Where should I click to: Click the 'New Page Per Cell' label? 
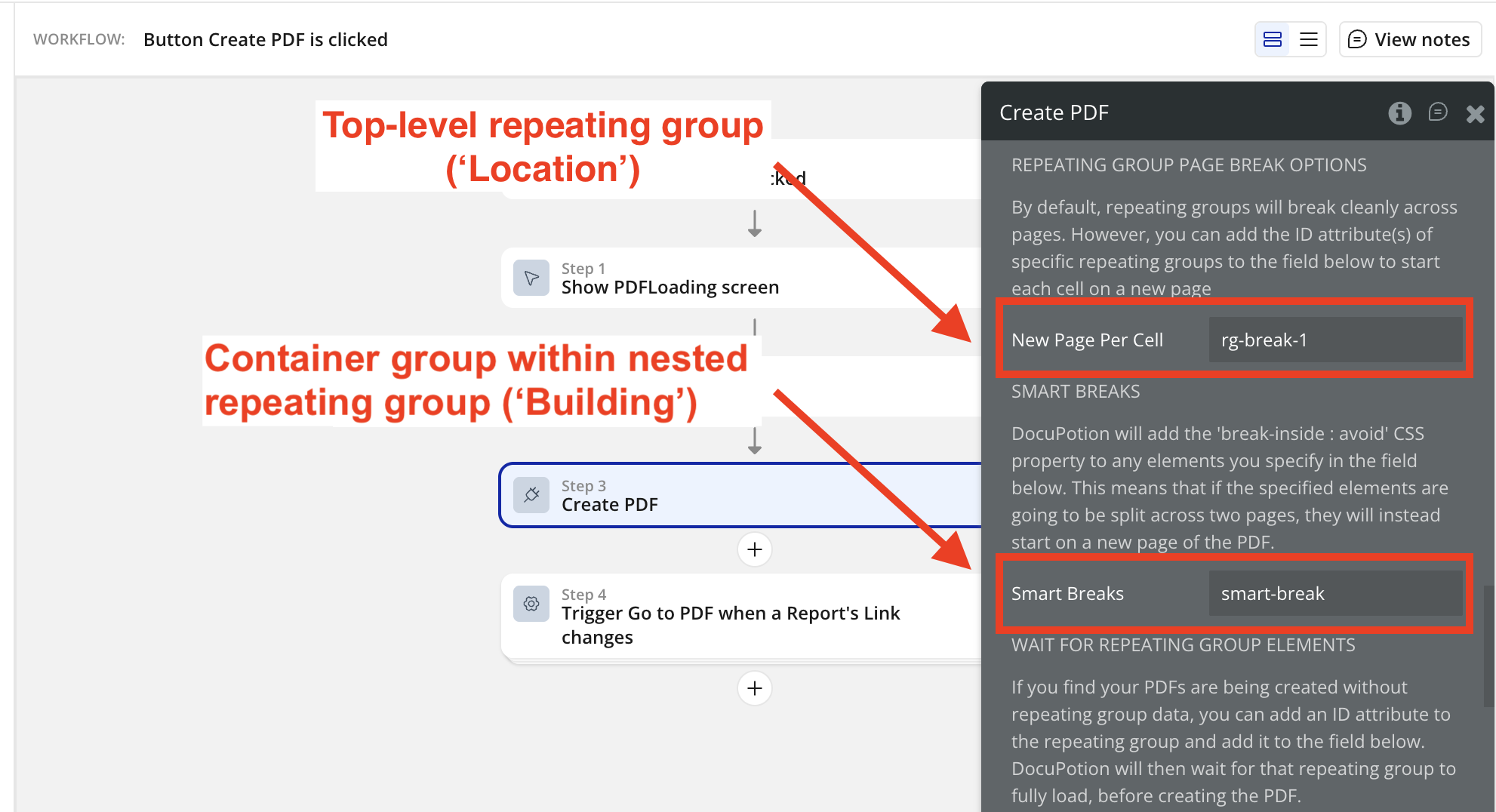point(1087,340)
